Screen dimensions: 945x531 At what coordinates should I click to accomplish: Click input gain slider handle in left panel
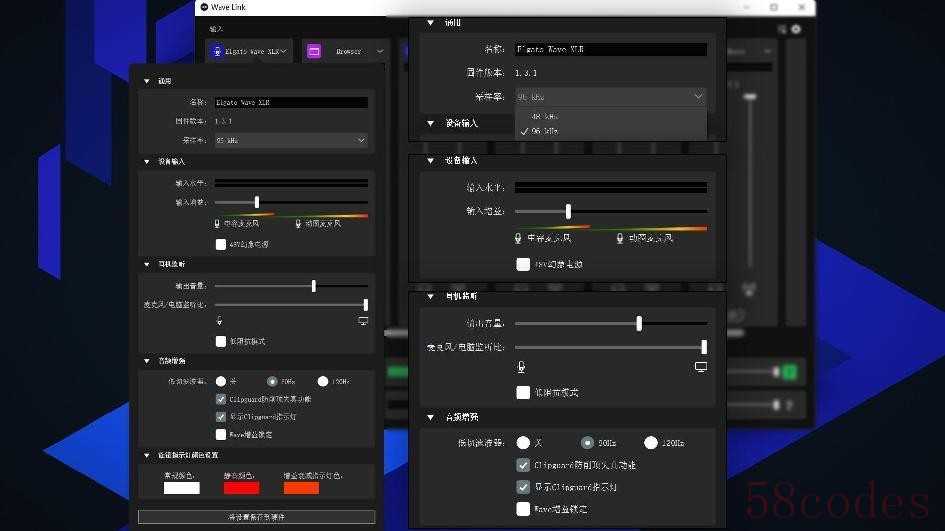click(x=257, y=202)
